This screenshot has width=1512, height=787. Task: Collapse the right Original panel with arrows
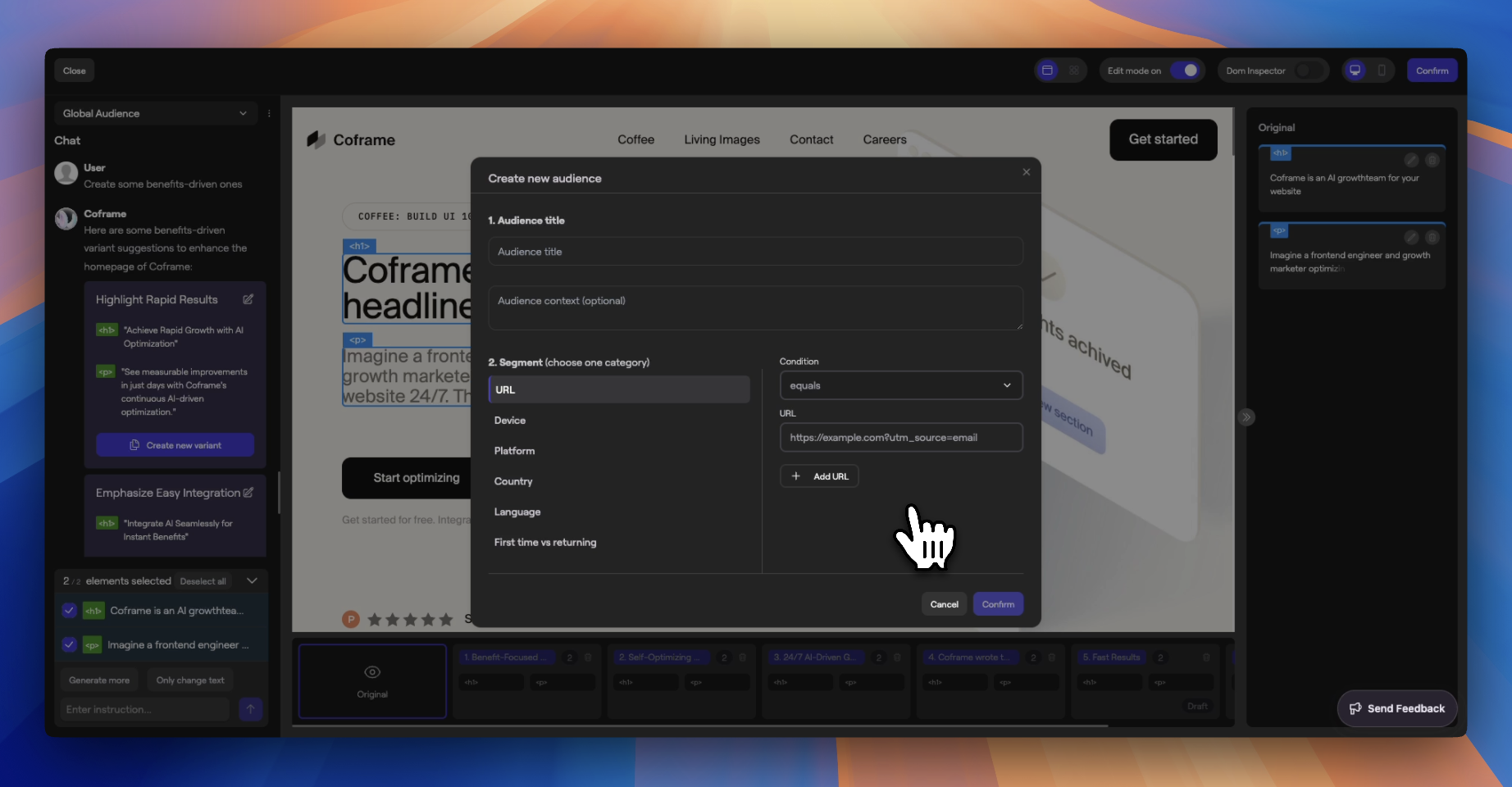pos(1246,417)
